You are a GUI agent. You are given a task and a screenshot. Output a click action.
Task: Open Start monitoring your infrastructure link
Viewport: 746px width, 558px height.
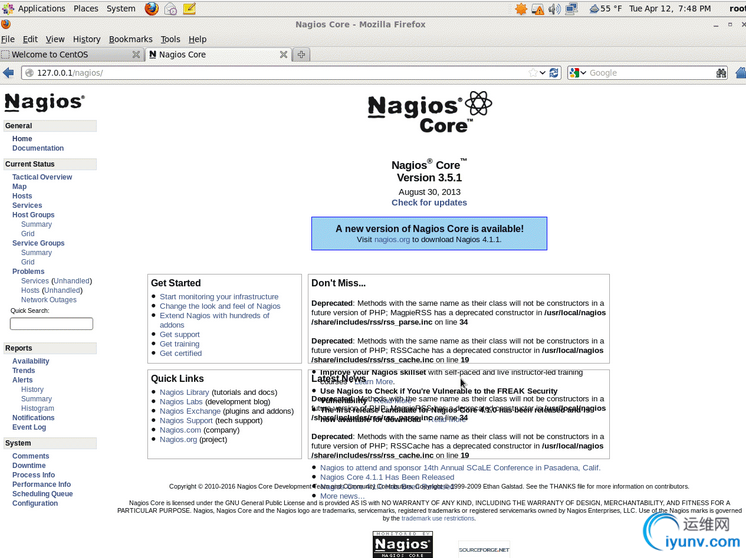[x=219, y=297]
